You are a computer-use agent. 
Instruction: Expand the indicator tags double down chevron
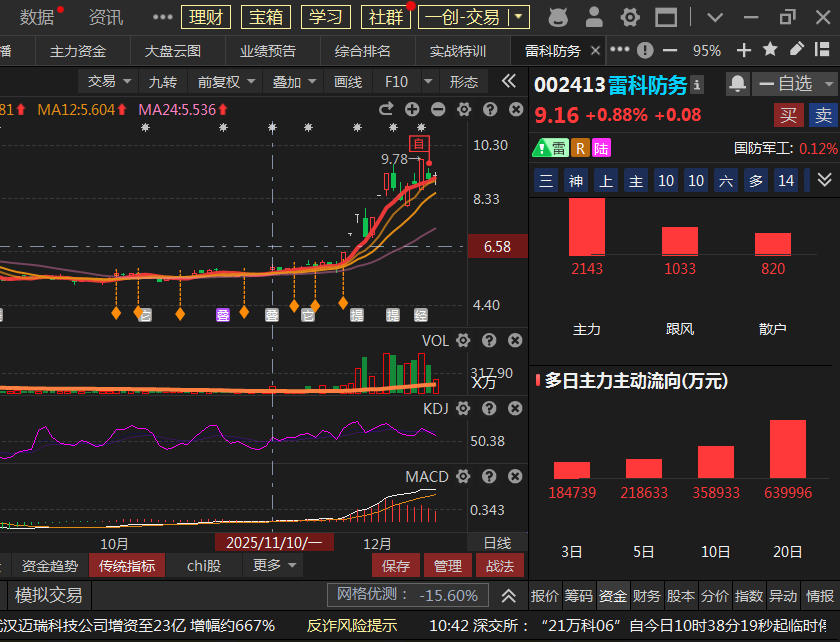click(x=824, y=180)
